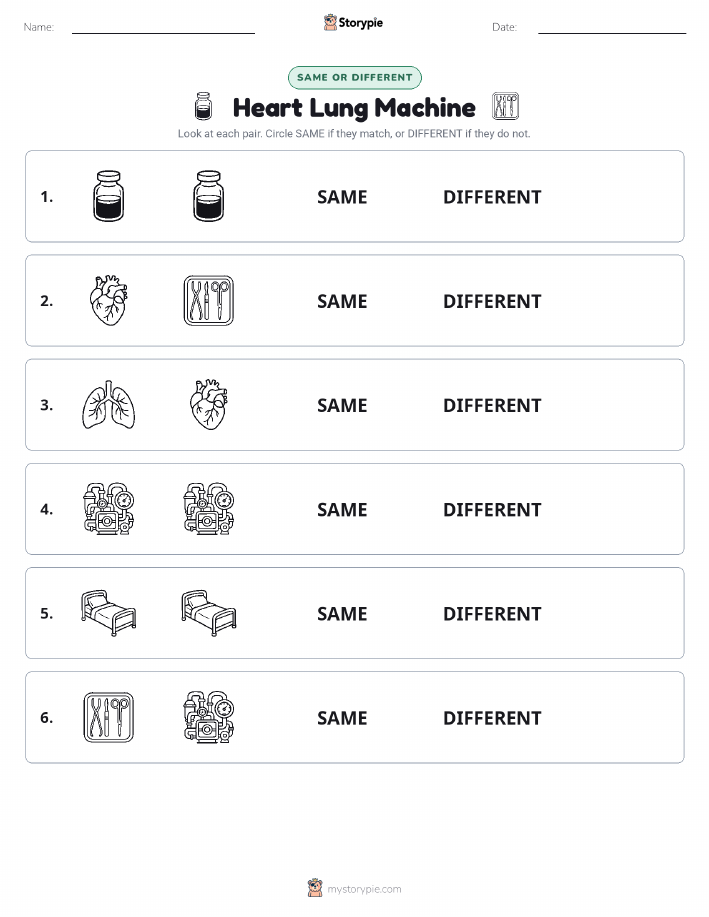Image resolution: width=709 pixels, height=917 pixels.
Task: Choose DIFFERENT for pair 2
Action: coord(492,301)
